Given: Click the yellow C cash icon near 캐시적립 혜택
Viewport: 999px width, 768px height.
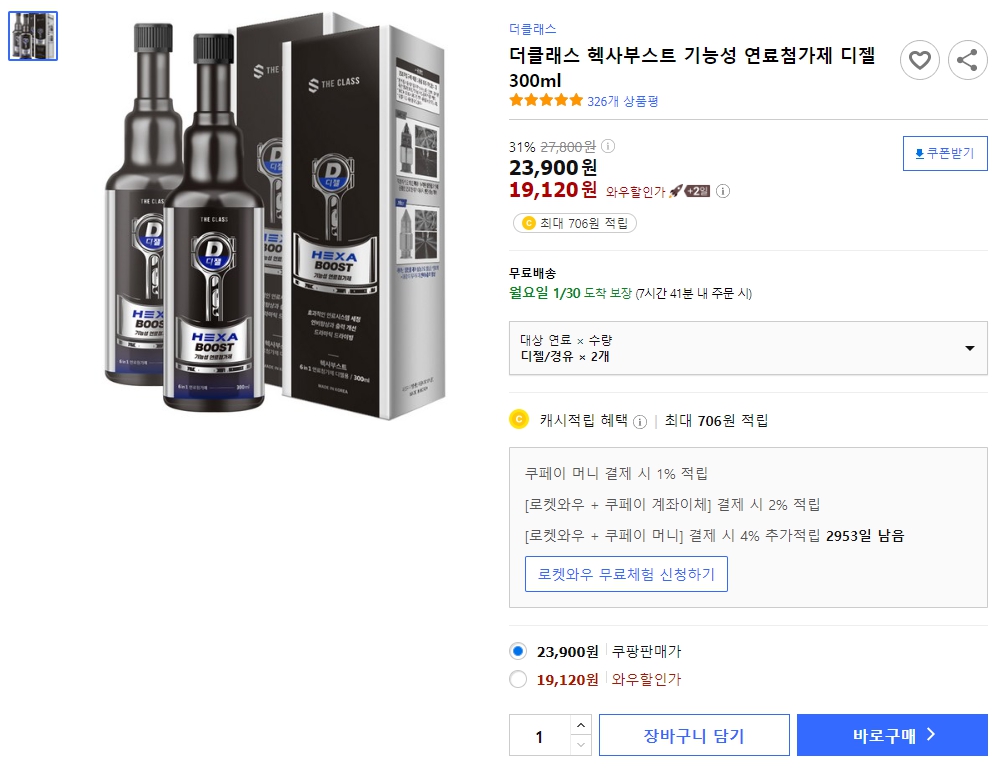Looking at the screenshot, I should click(517, 421).
